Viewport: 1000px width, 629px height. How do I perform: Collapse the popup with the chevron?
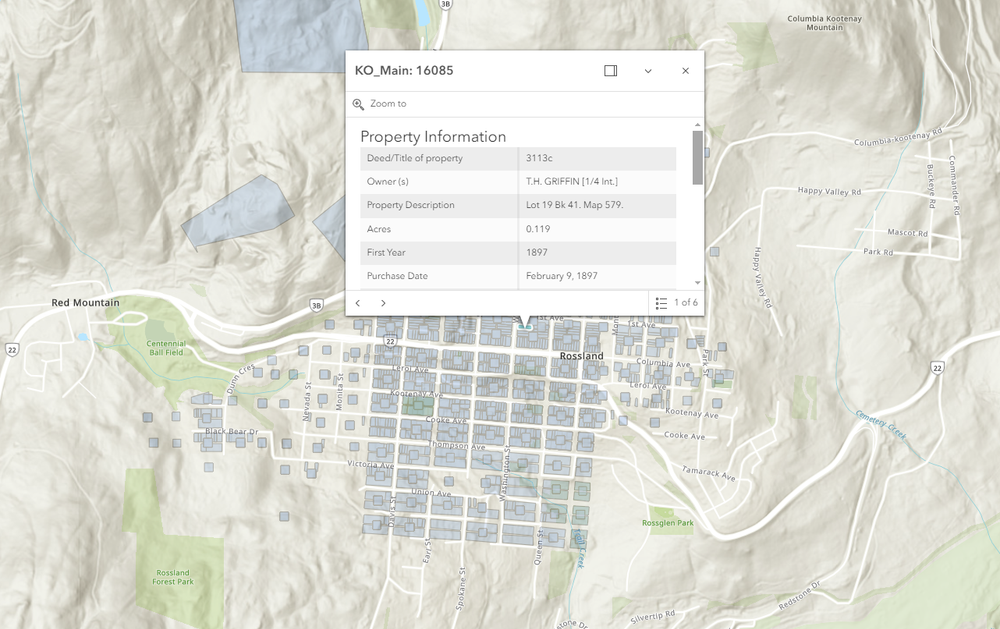[x=648, y=71]
